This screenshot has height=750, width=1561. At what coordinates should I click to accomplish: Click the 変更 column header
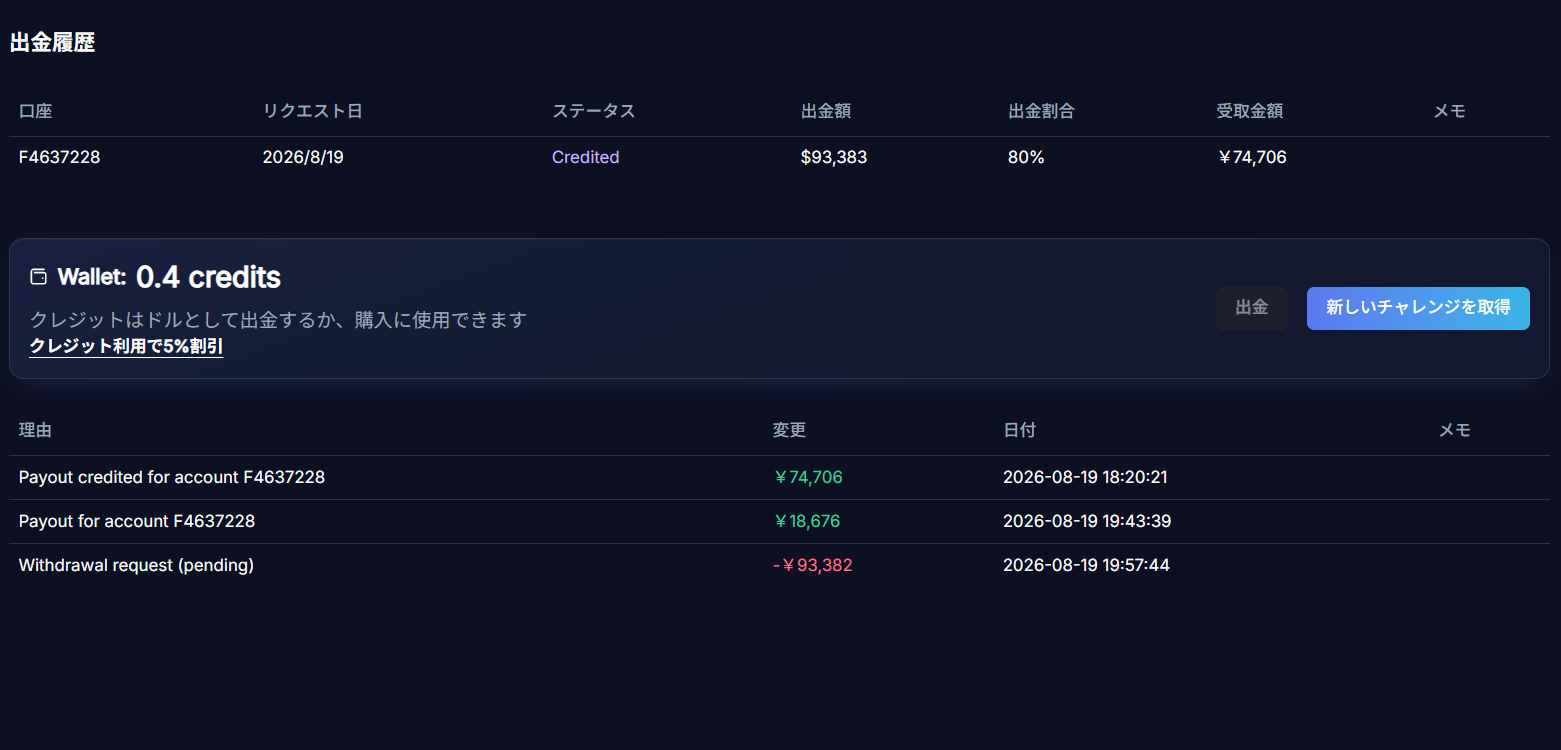pos(789,430)
